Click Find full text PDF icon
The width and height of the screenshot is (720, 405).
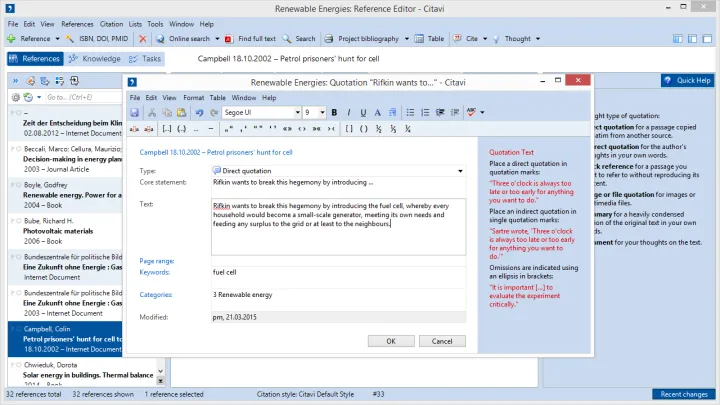[x=229, y=39]
